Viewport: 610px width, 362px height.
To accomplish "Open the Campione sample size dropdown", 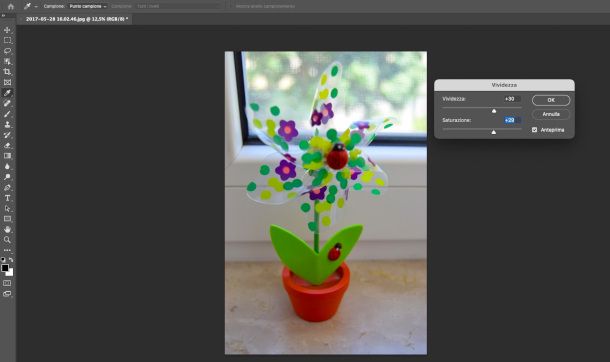I will [88, 6].
